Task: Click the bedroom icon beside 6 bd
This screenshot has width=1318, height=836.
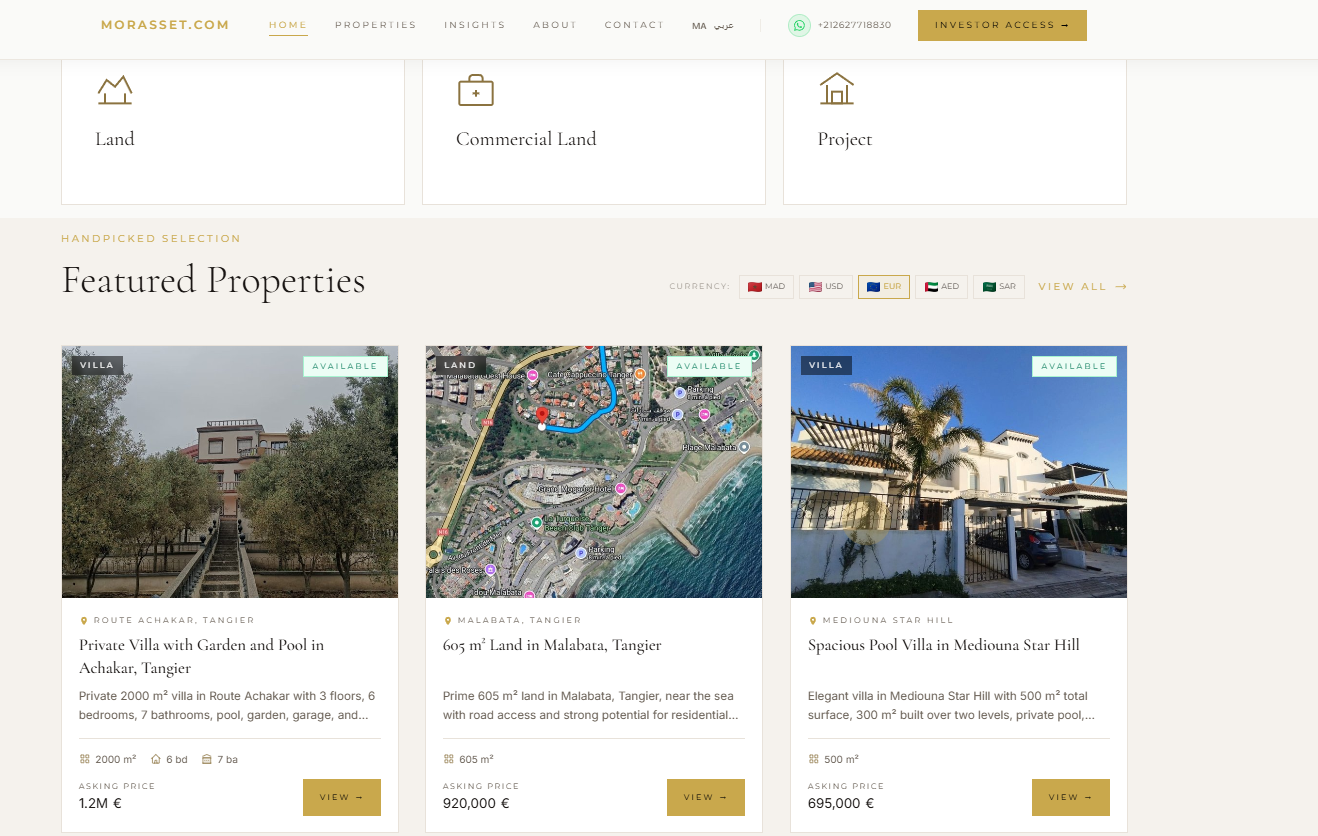Action: click(x=156, y=759)
